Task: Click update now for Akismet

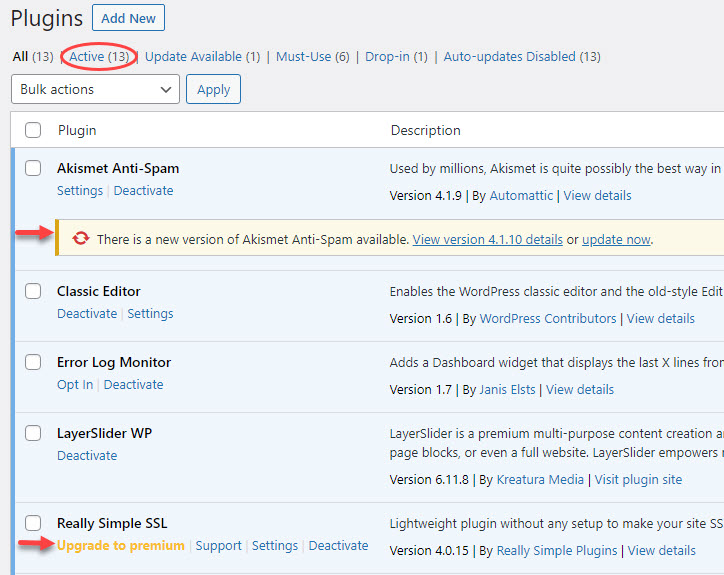Action: point(616,240)
